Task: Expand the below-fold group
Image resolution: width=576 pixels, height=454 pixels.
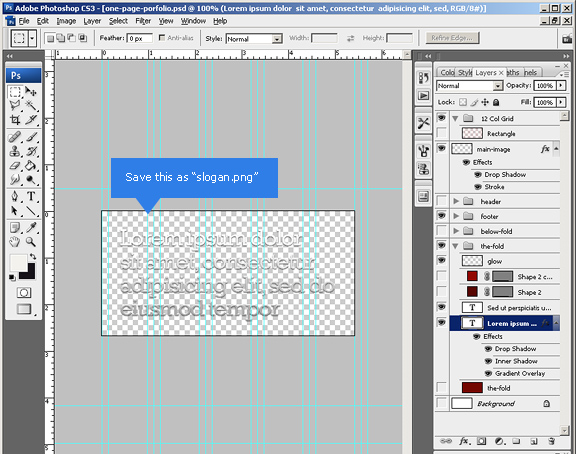Action: click(x=456, y=231)
